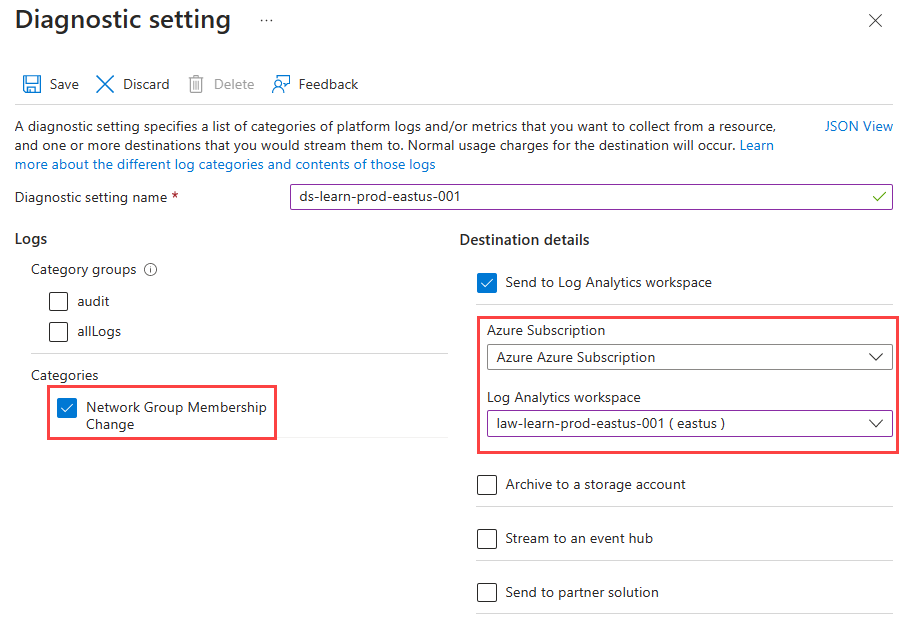Image resolution: width=905 pixels, height=632 pixels.
Task: Check the allLogs category group
Action: (58, 331)
